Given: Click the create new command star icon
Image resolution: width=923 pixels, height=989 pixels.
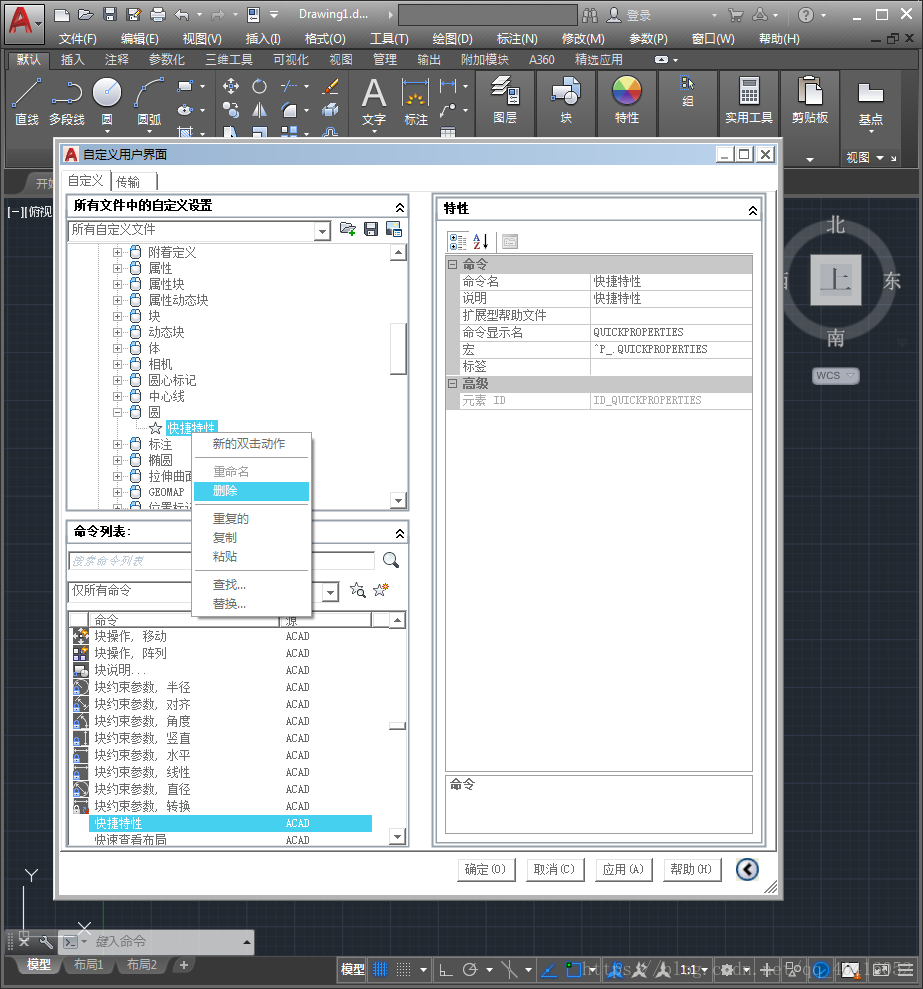Looking at the screenshot, I should click(x=380, y=590).
